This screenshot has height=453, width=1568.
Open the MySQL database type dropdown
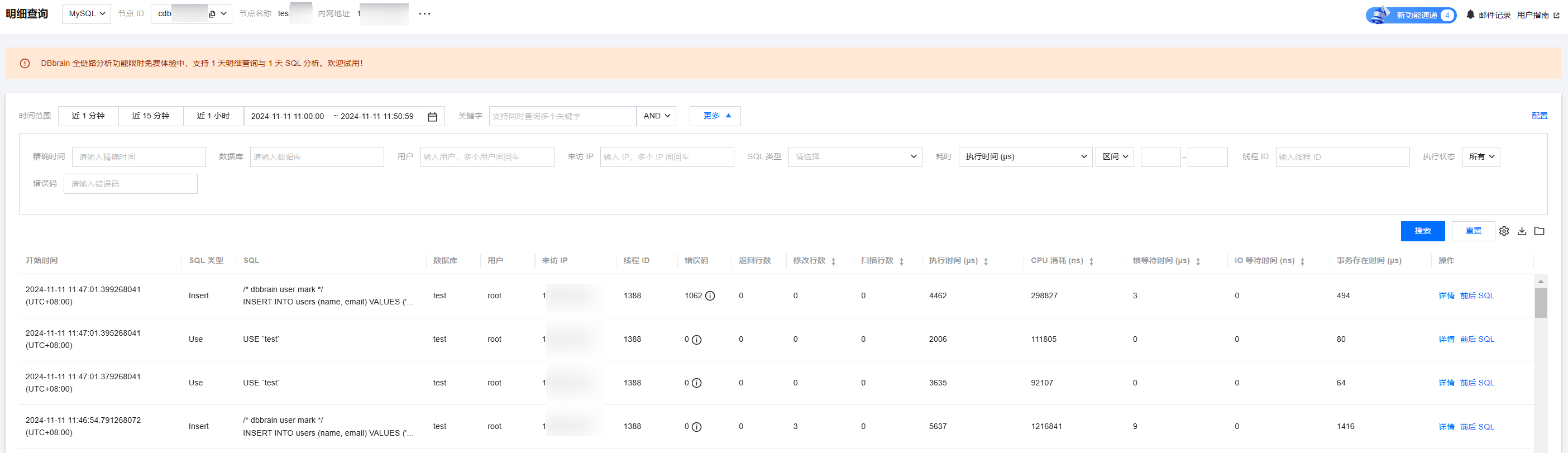pos(87,14)
